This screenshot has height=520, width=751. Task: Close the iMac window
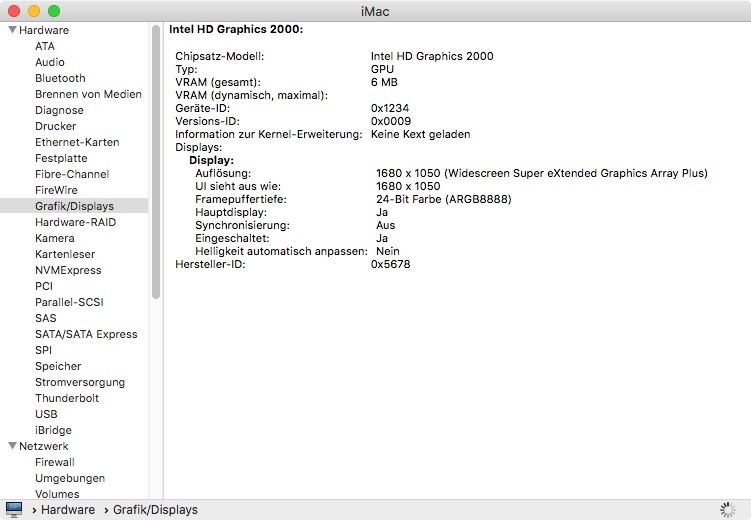click(x=13, y=10)
